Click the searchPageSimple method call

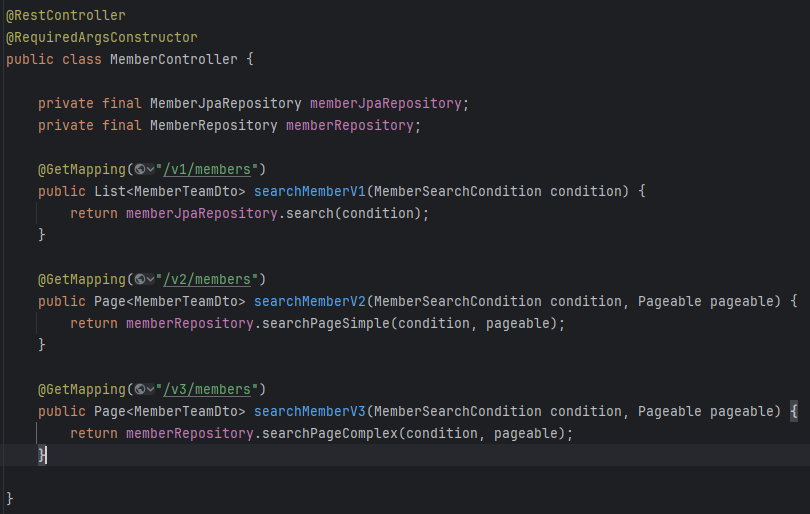point(326,323)
